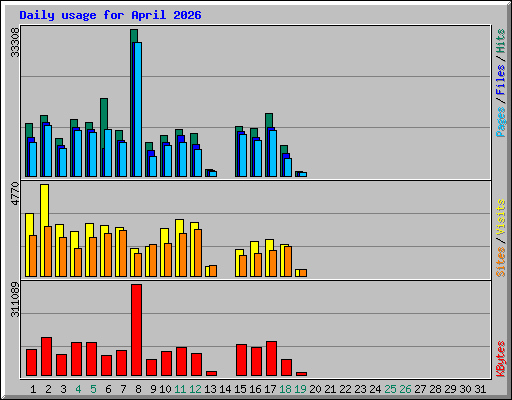Click day 22 on the x-axis

[x=345, y=389]
